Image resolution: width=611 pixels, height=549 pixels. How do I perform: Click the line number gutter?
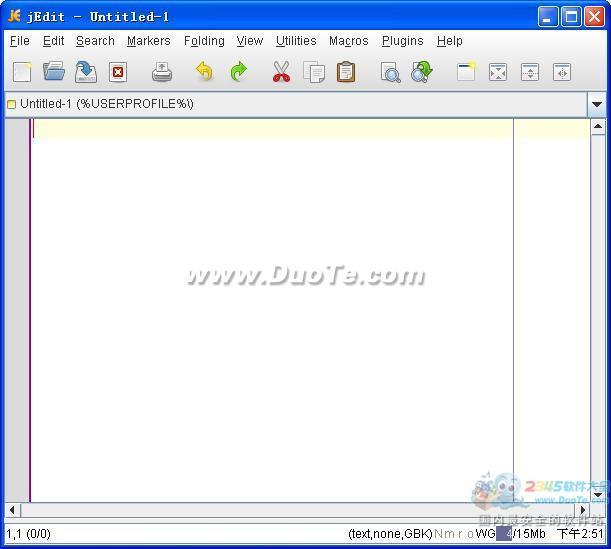point(17,310)
